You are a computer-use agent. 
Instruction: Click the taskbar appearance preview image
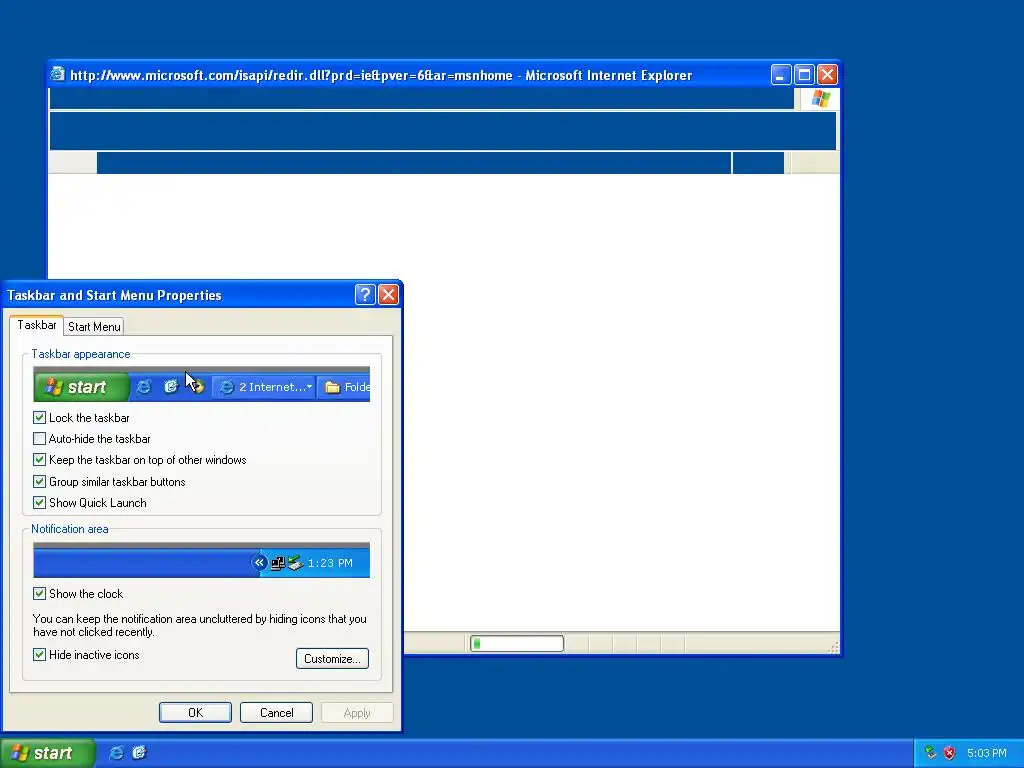pyautogui.click(x=201, y=384)
